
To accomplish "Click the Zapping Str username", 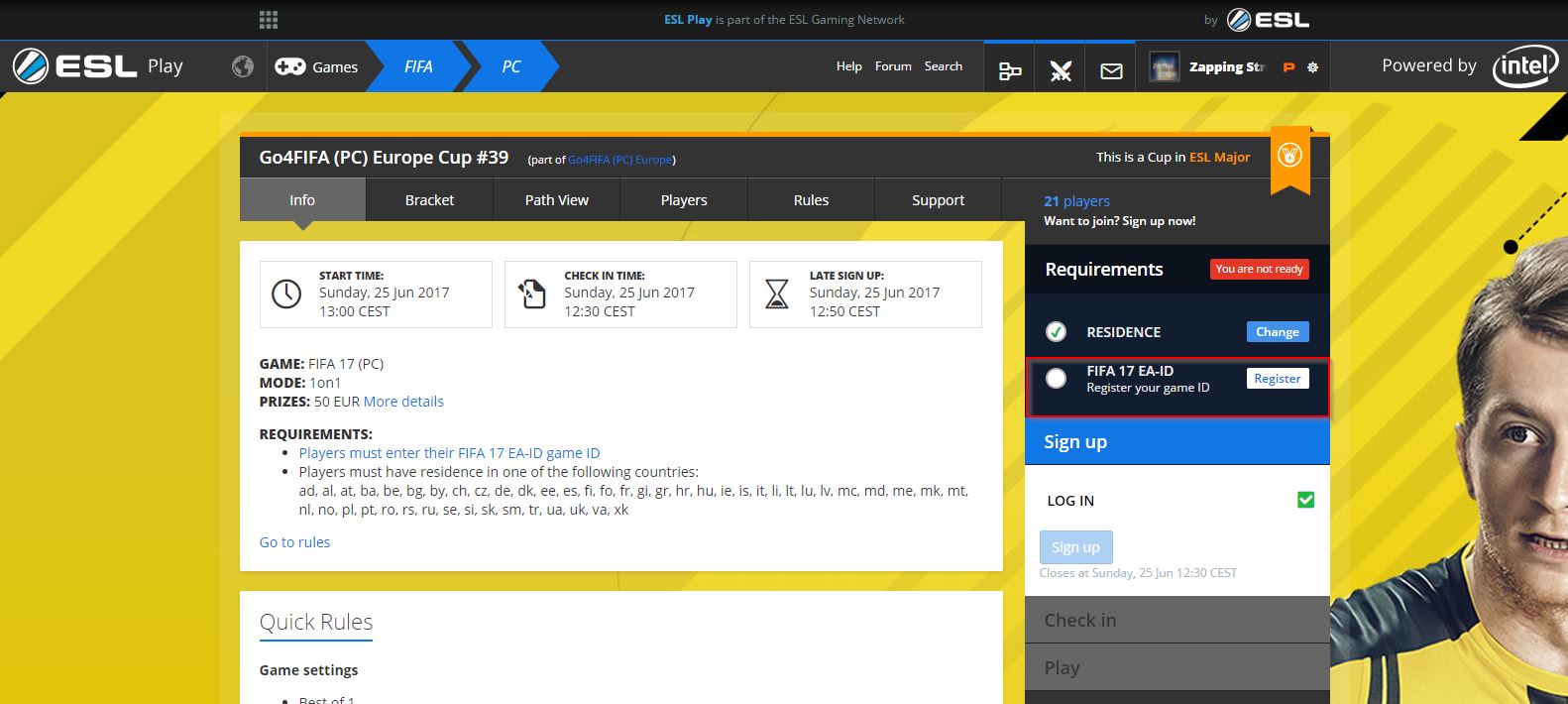I will [1227, 67].
